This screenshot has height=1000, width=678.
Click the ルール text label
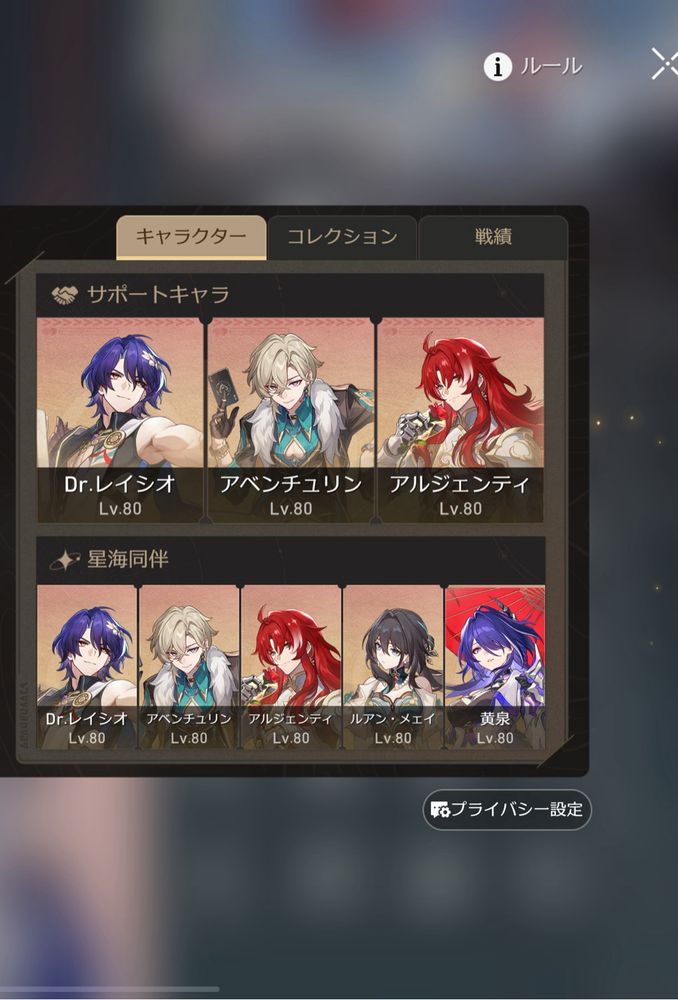(x=551, y=66)
